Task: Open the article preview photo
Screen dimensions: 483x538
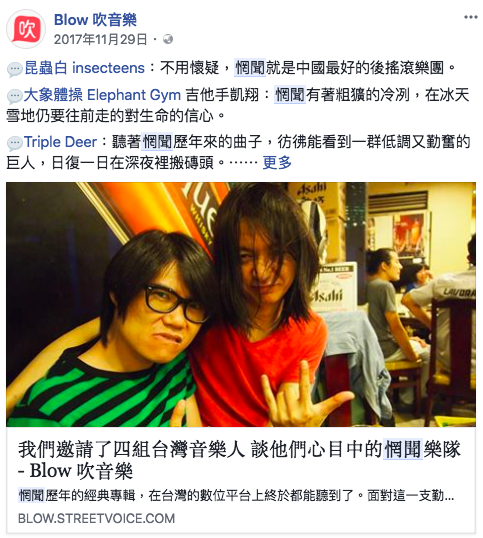Action: [x=241, y=304]
